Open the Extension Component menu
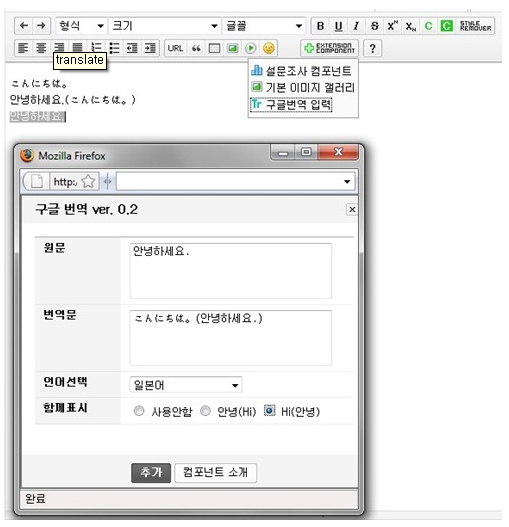 pyautogui.click(x=329, y=48)
